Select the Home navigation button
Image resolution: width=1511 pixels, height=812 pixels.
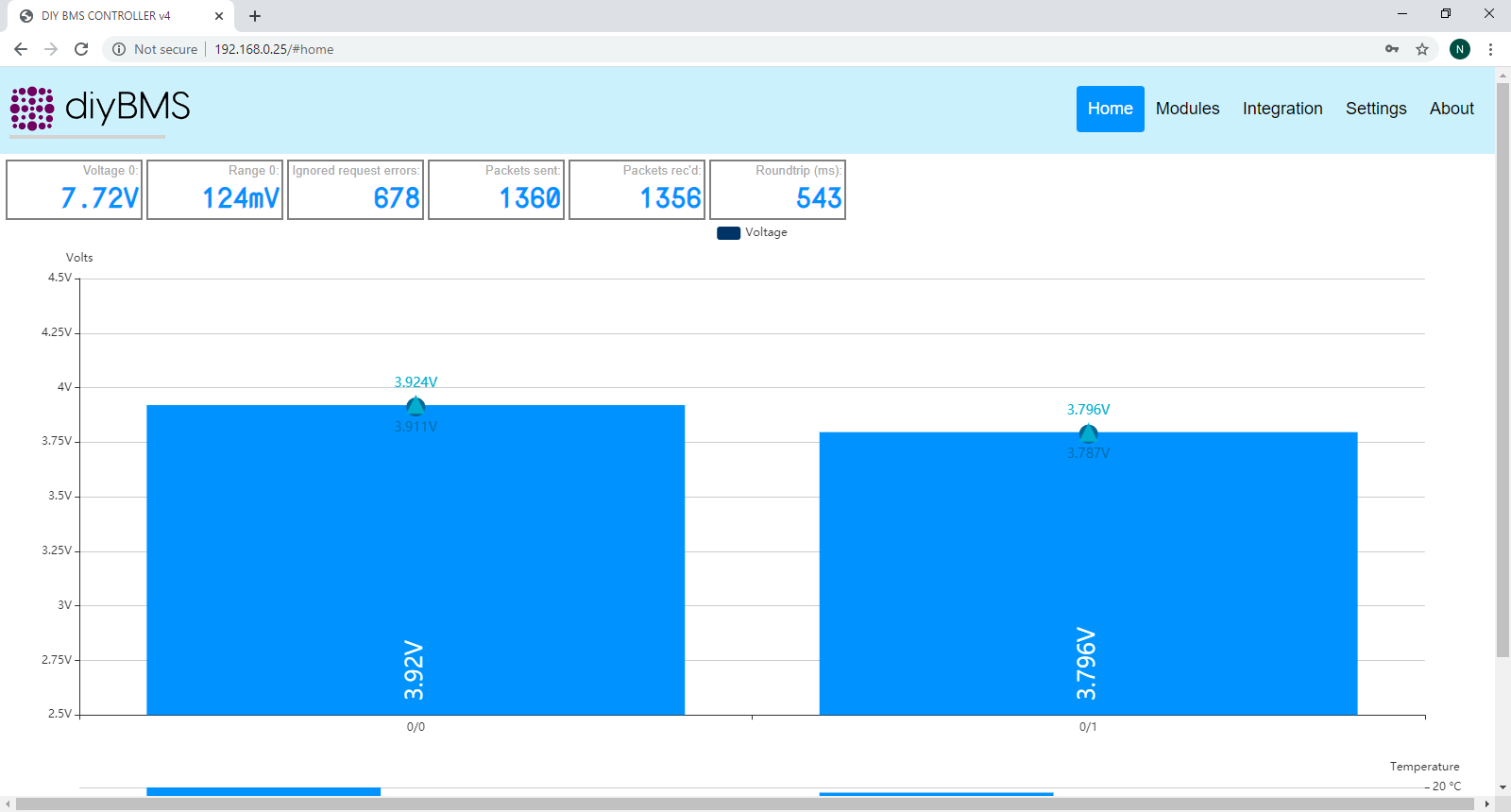[x=1110, y=109]
